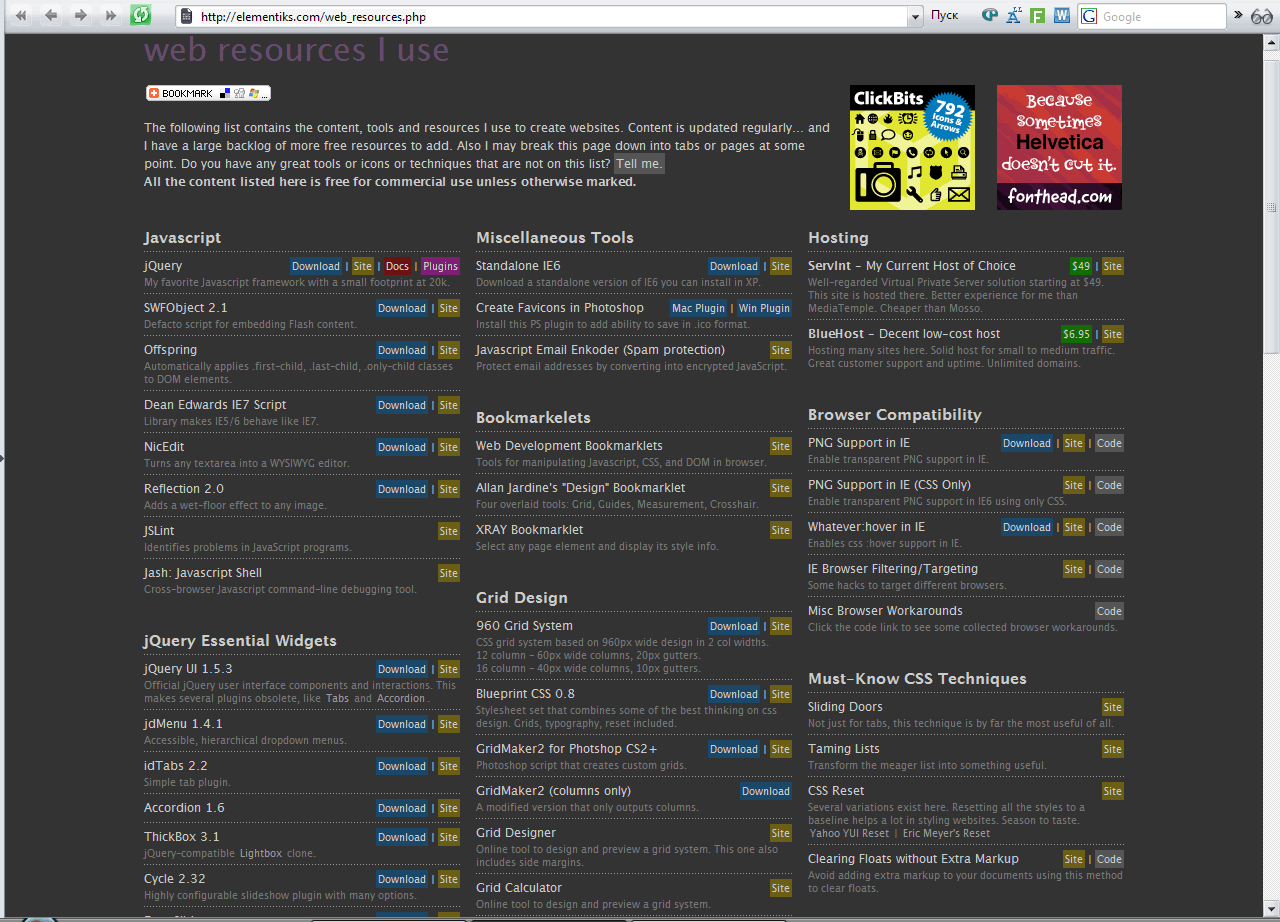
Task: Click the Google search engine icon
Action: [x=1089, y=16]
